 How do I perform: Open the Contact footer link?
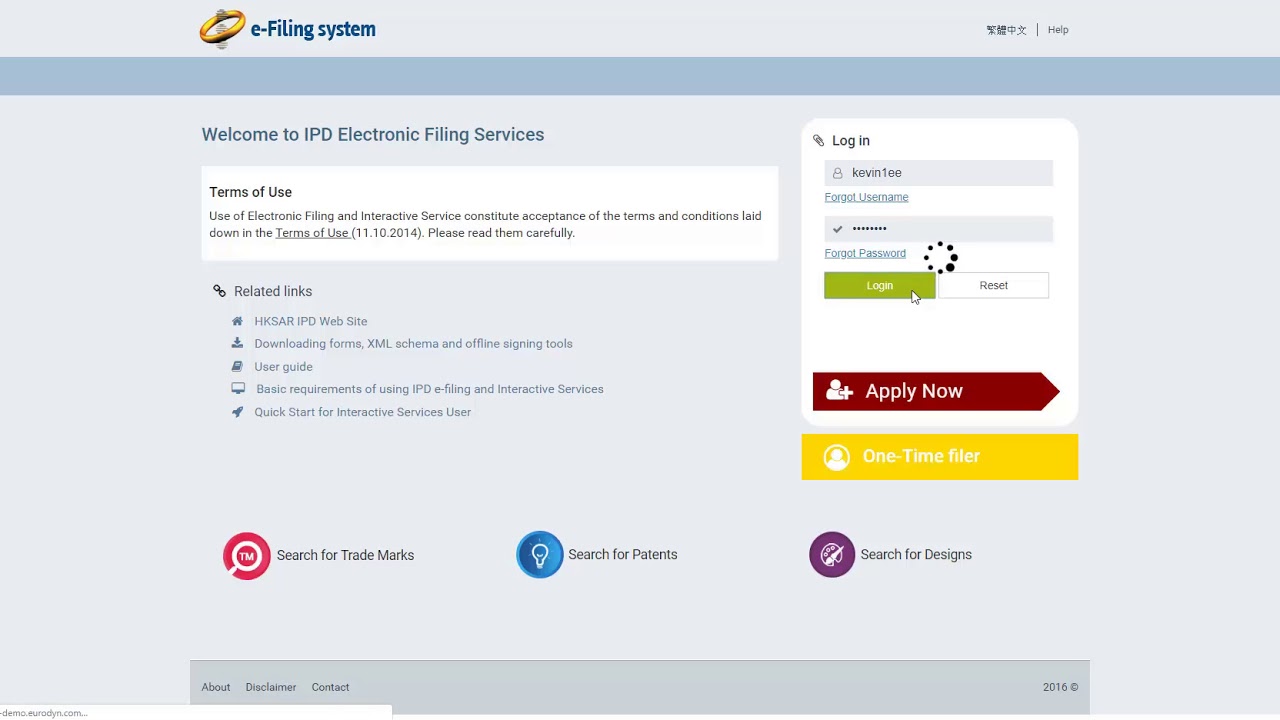pyautogui.click(x=330, y=687)
